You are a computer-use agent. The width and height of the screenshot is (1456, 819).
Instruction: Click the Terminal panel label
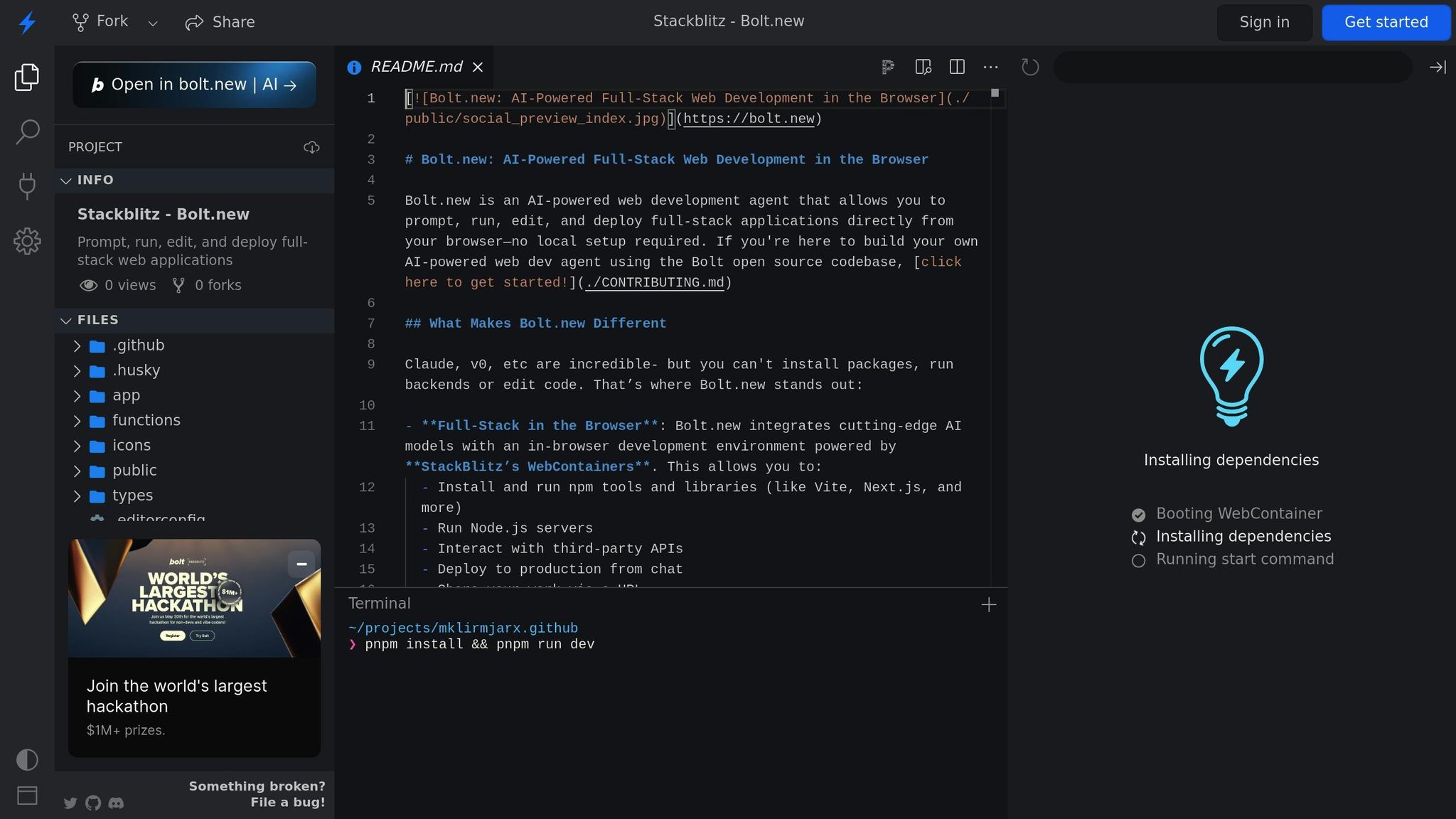point(379,604)
